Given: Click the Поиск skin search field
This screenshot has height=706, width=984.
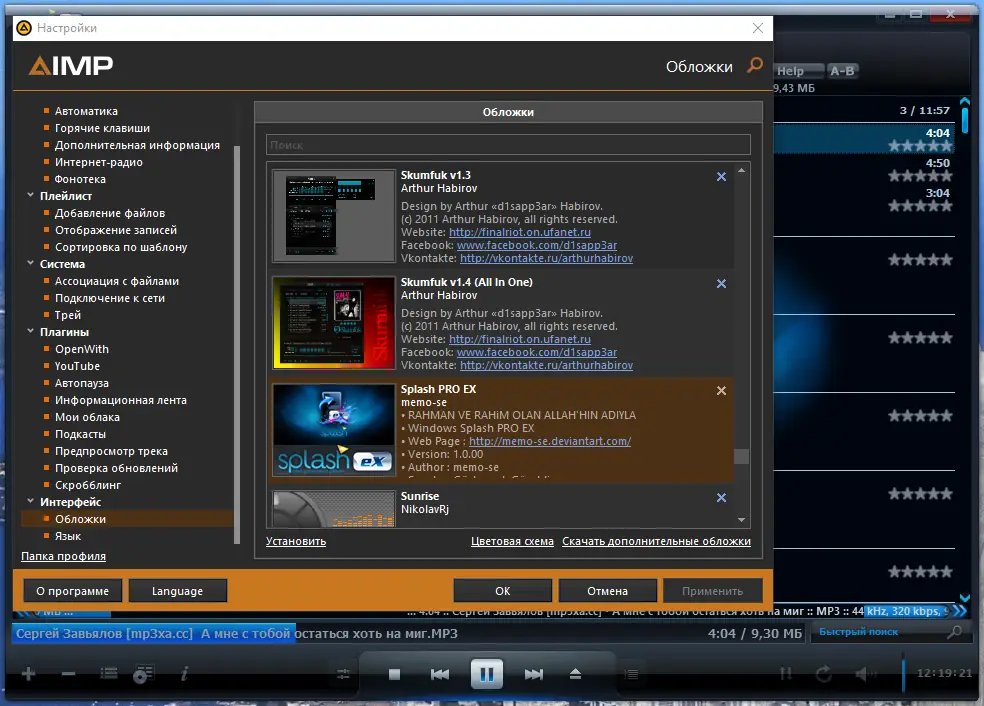Looking at the screenshot, I should pyautogui.click(x=508, y=145).
